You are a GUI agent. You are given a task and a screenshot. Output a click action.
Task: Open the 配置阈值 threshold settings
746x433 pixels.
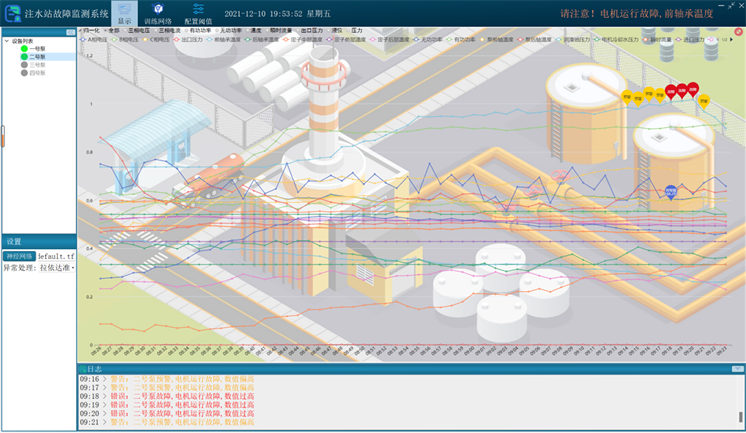tap(198, 12)
